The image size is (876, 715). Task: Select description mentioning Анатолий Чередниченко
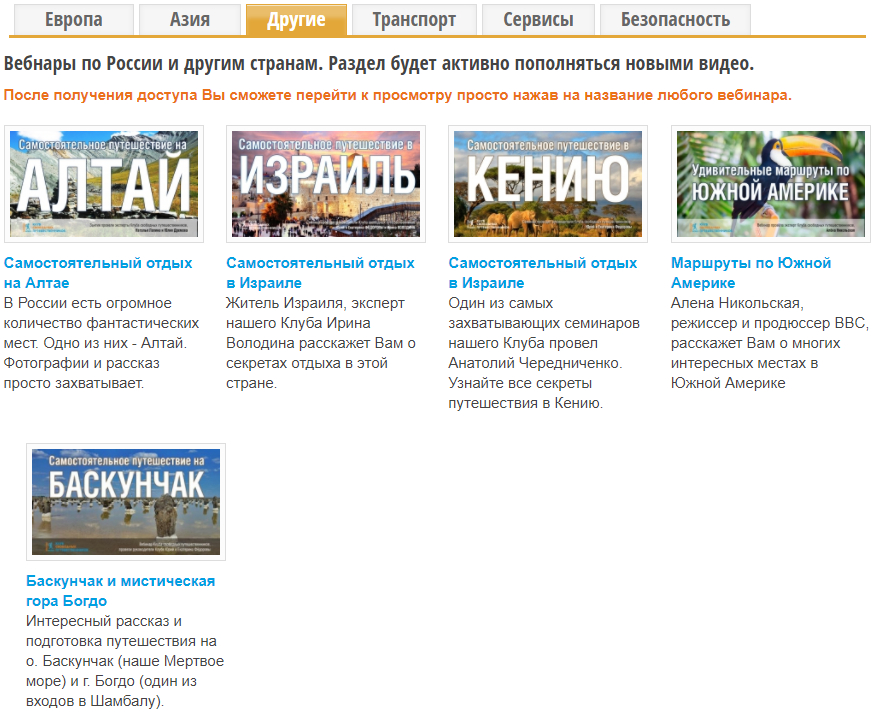pos(544,353)
